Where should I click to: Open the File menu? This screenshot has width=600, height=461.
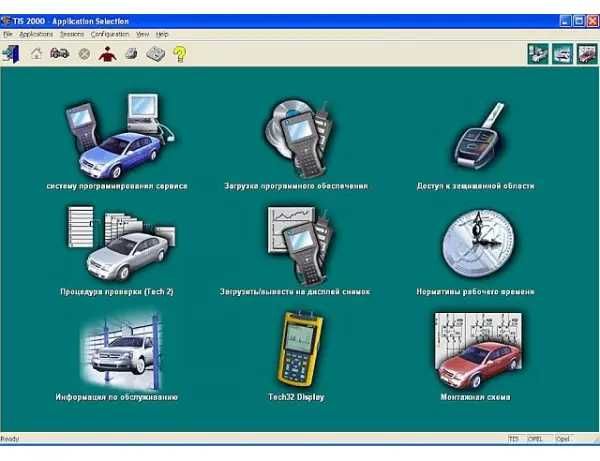8,34
